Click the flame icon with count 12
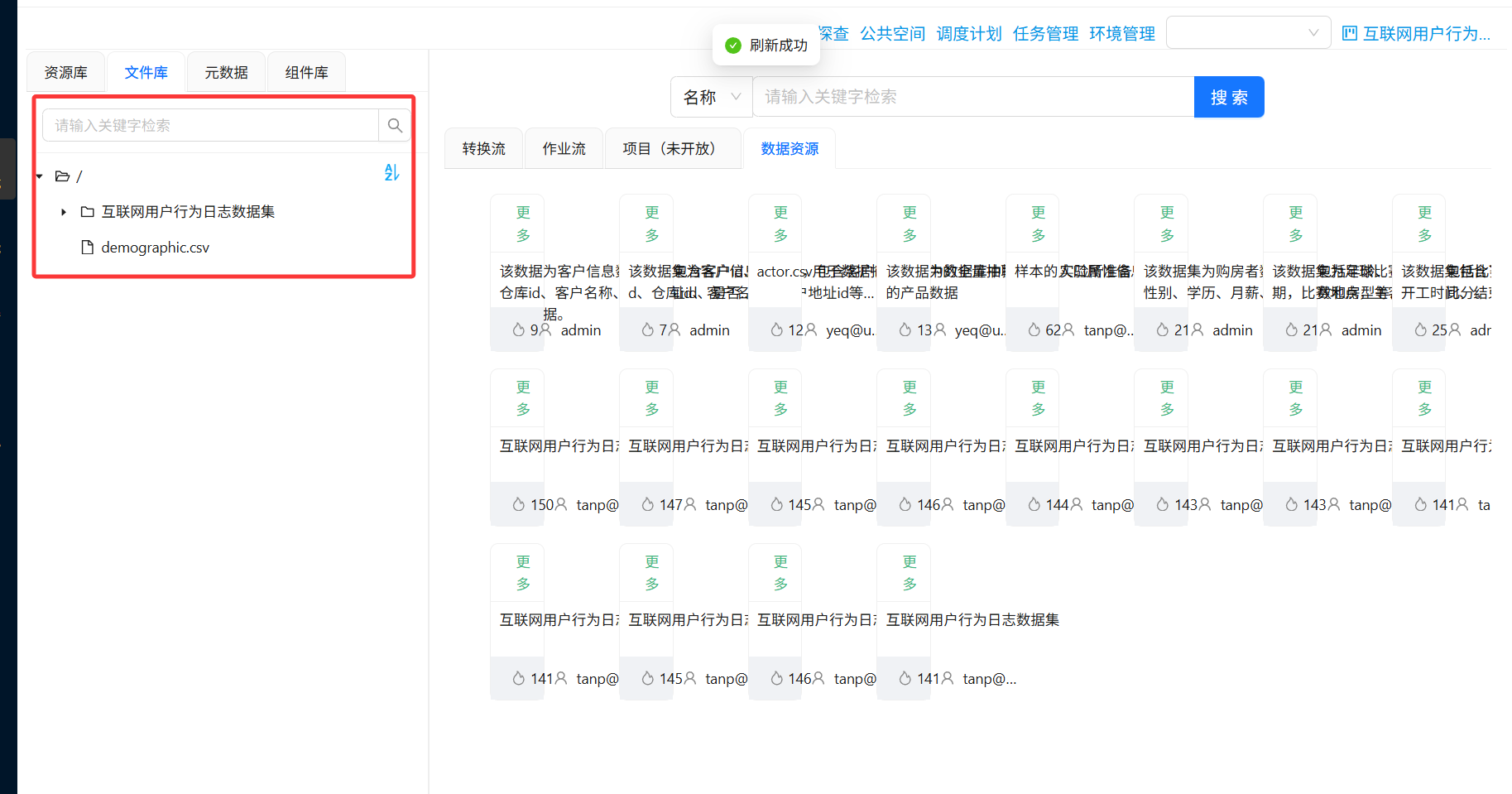 [x=776, y=330]
